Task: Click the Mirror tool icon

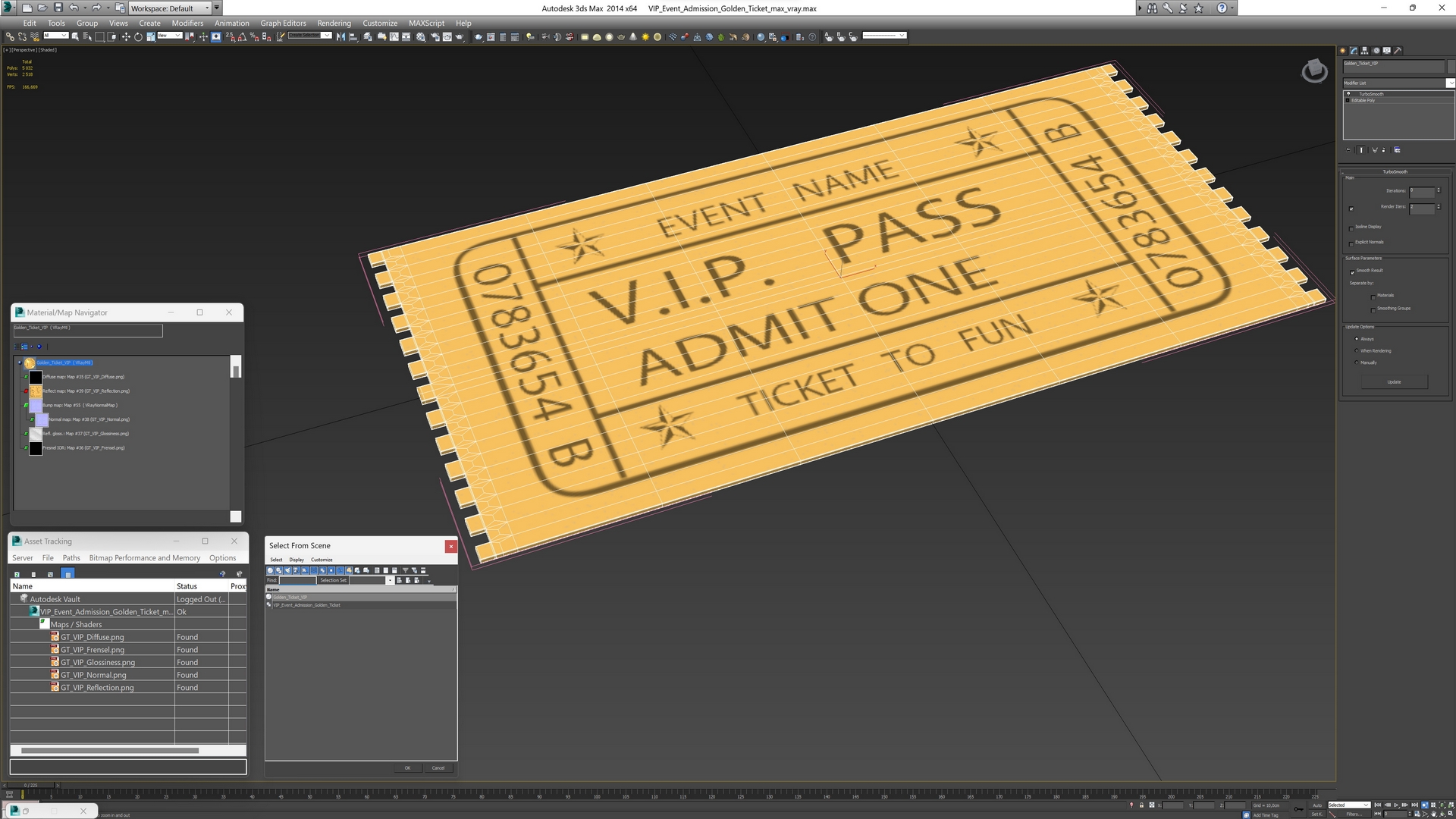Action: click(x=340, y=36)
